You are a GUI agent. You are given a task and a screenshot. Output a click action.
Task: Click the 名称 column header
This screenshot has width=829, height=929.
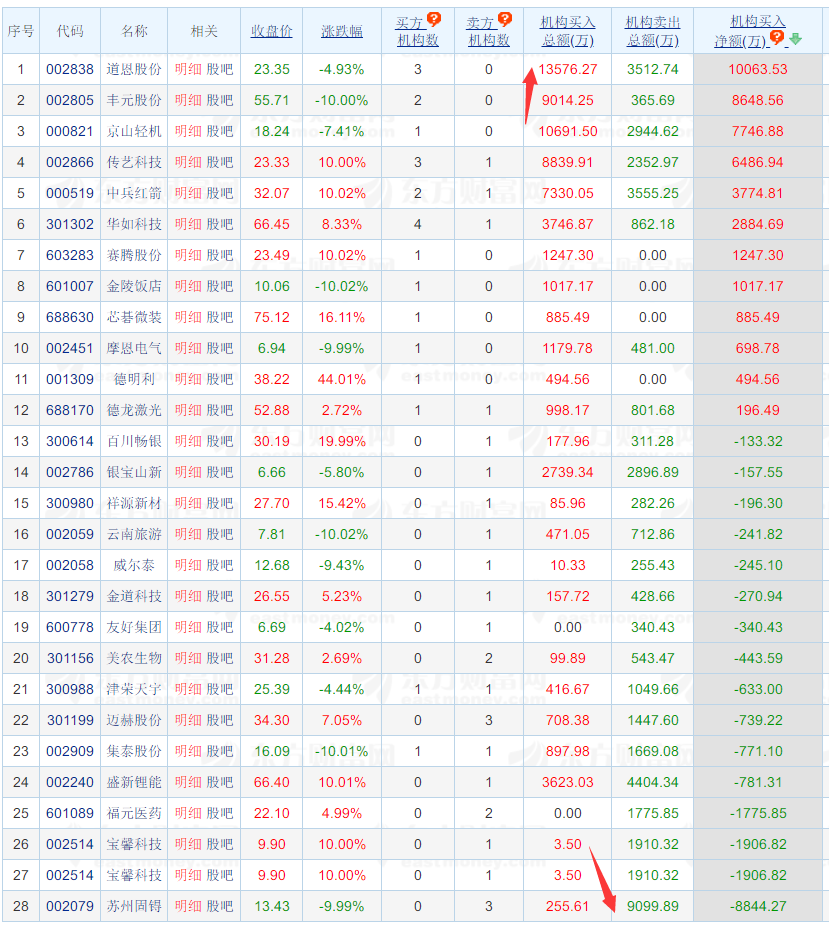click(134, 31)
